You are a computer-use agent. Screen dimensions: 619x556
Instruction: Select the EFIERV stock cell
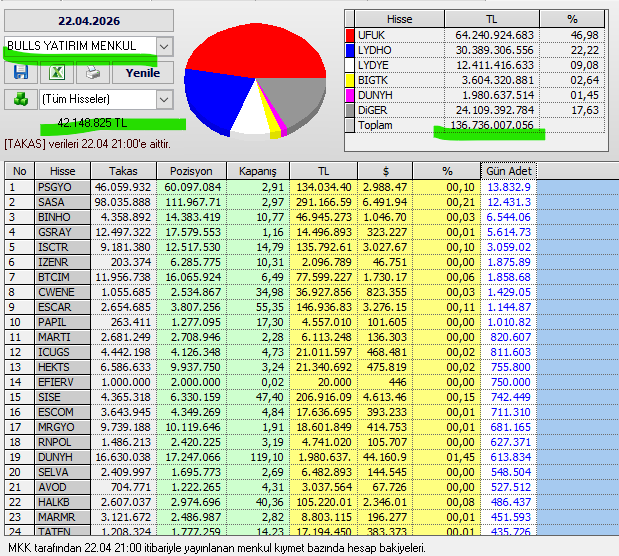coord(62,382)
